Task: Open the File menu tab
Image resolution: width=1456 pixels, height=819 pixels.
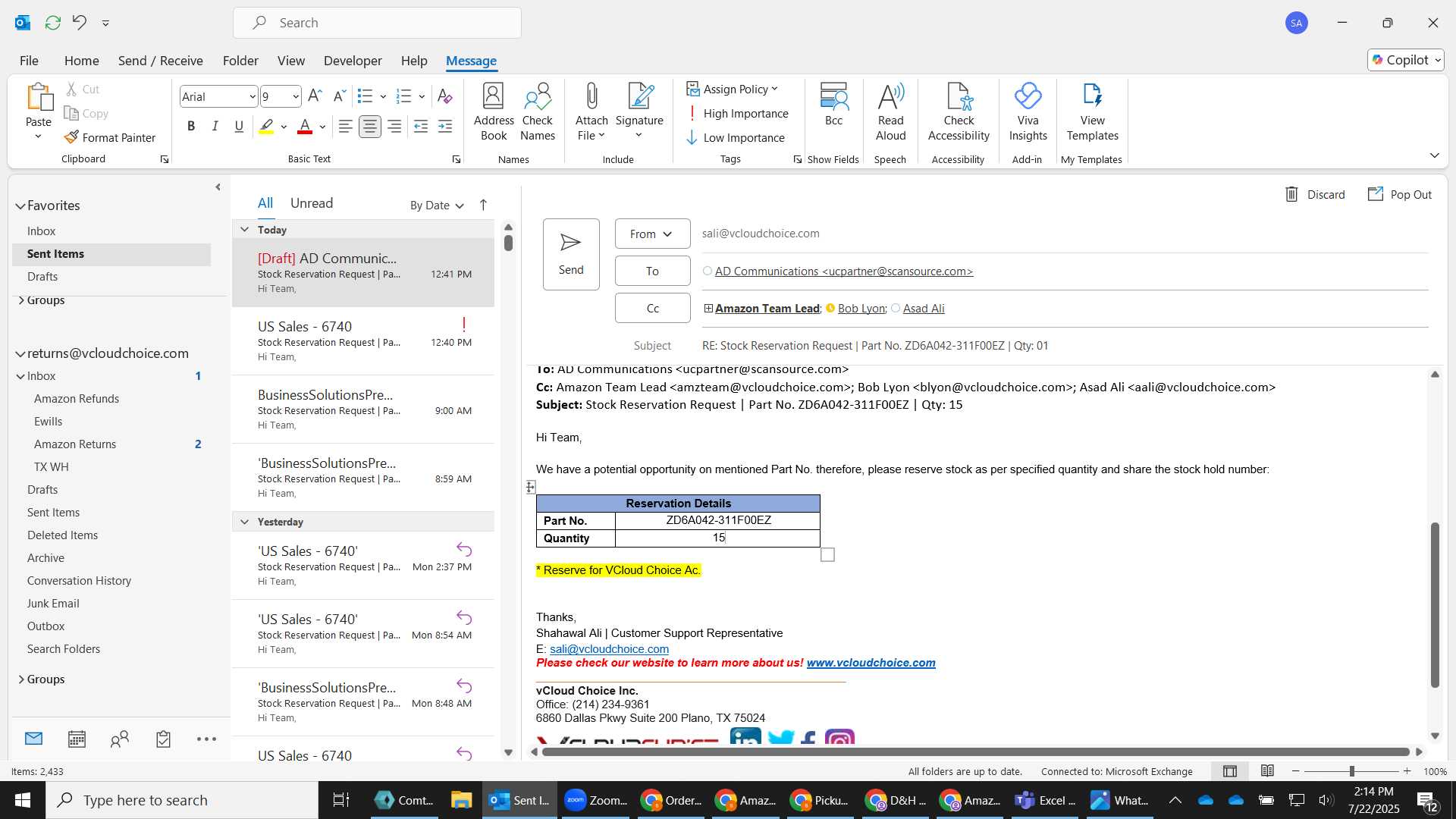Action: [x=29, y=61]
